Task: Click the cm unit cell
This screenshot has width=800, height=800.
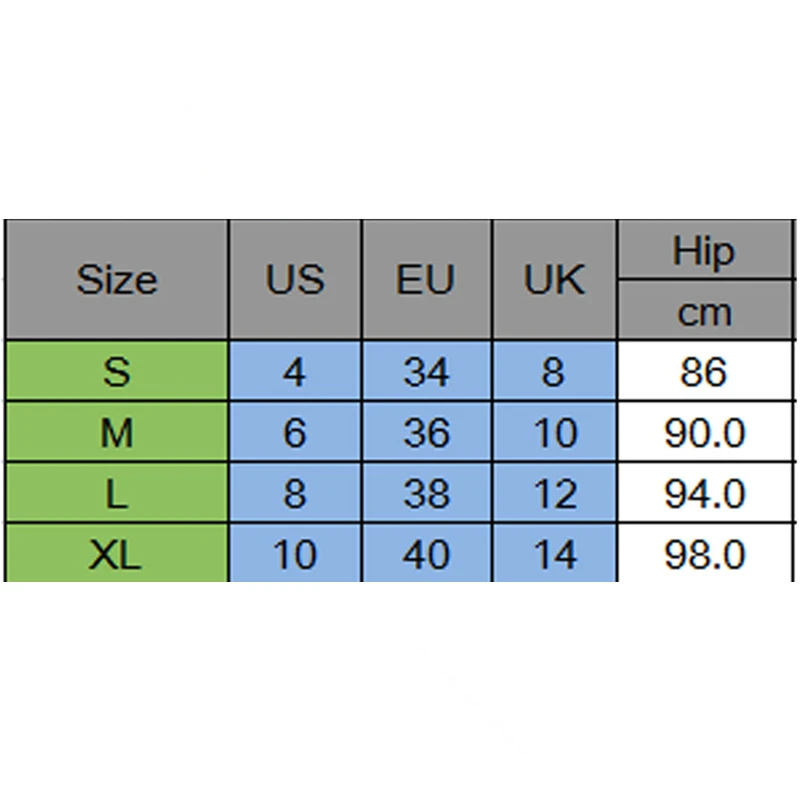Action: [x=703, y=312]
